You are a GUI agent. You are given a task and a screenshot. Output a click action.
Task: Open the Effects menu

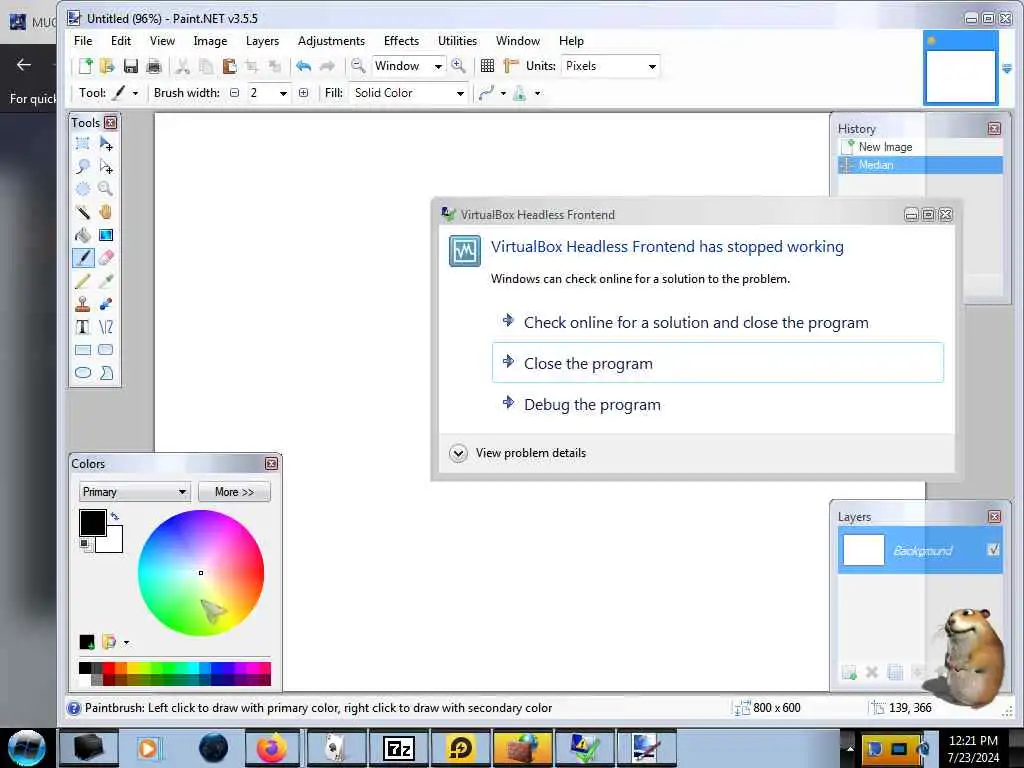(401, 40)
